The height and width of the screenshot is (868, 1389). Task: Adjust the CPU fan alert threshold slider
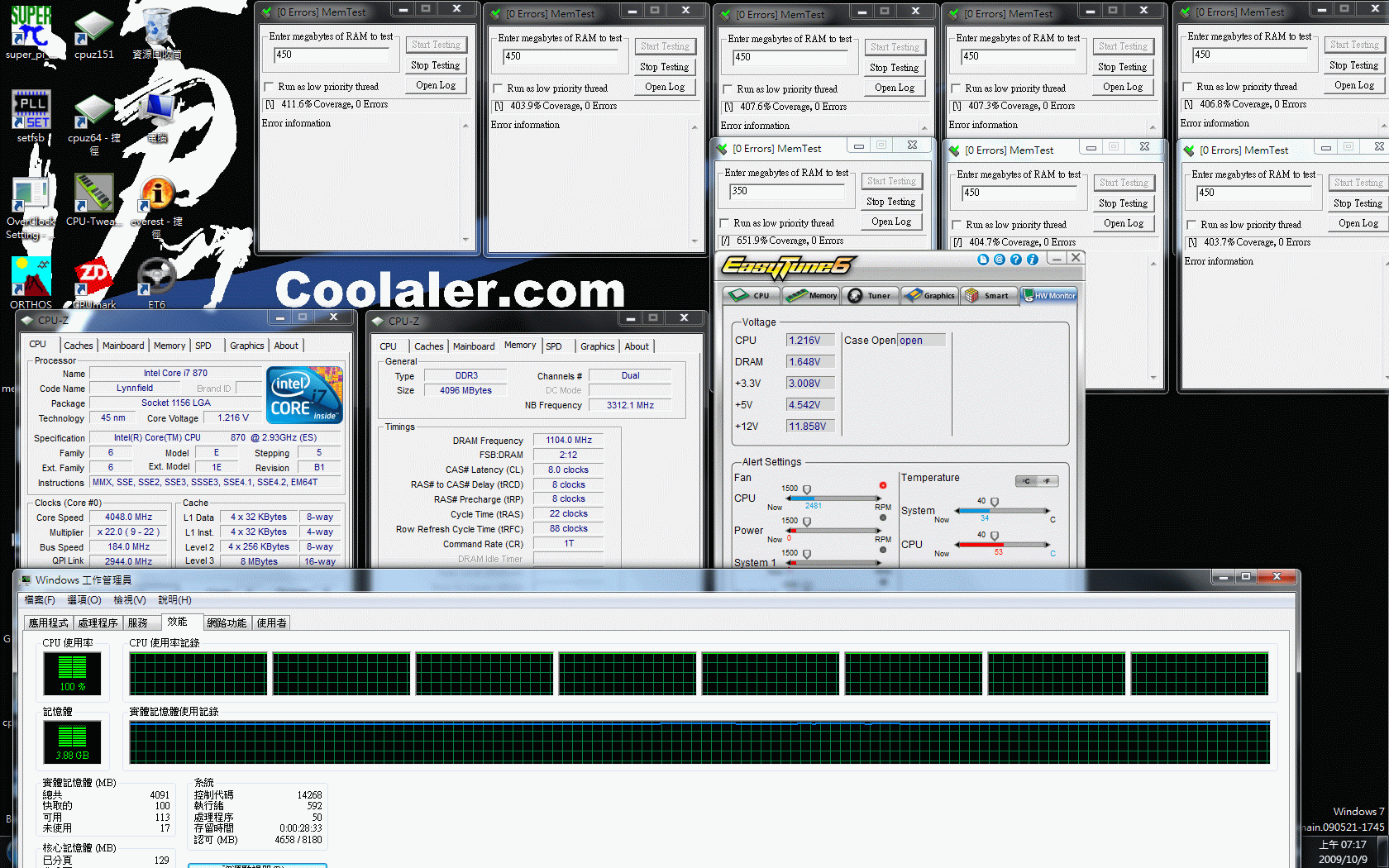coord(807,489)
